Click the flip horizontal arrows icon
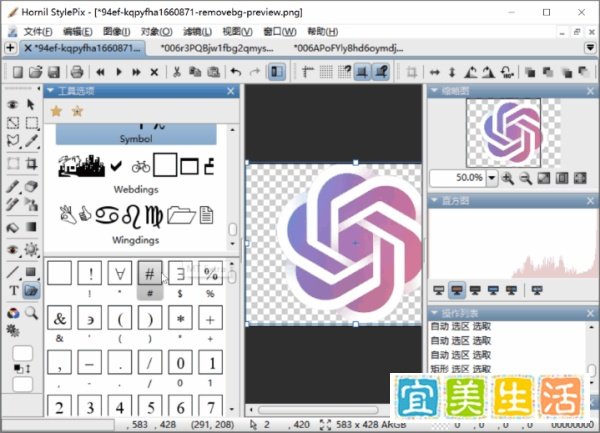 (435, 72)
